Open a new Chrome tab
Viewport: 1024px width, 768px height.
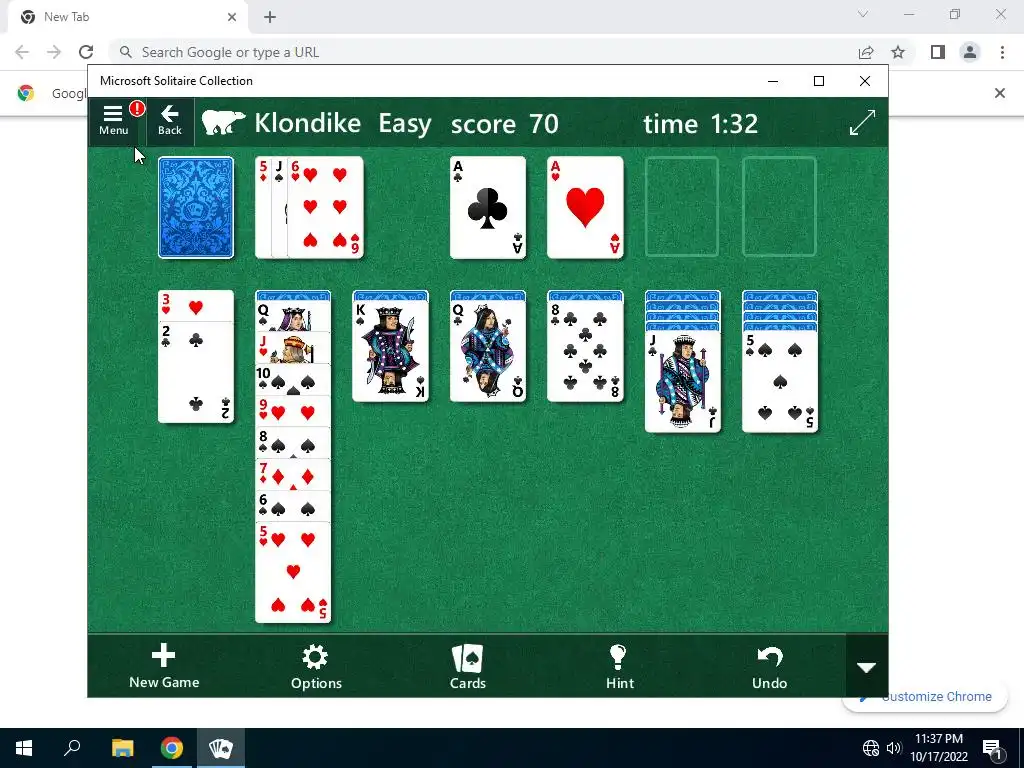point(270,17)
